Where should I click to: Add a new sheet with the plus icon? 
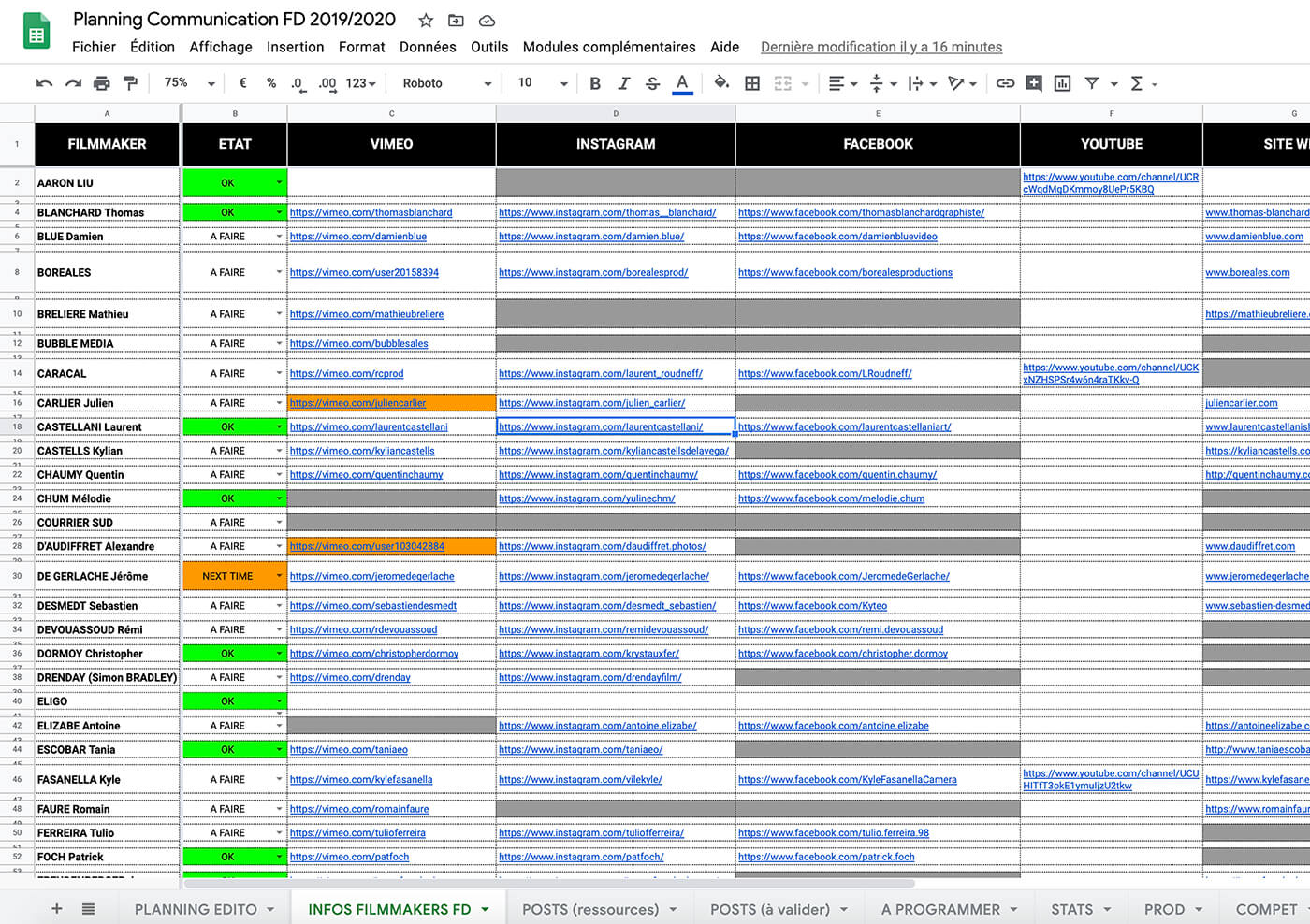(56, 908)
